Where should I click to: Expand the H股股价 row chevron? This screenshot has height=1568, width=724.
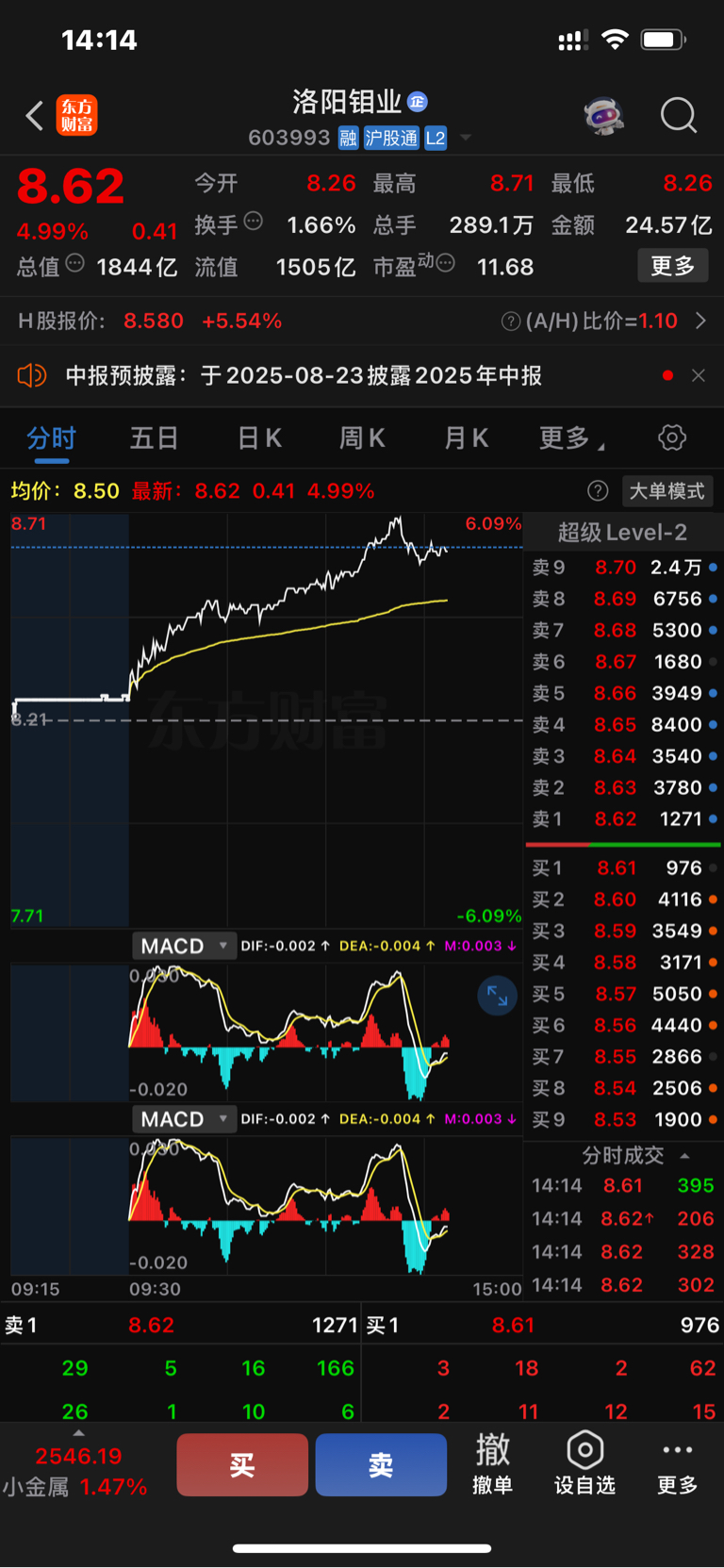[x=700, y=322]
